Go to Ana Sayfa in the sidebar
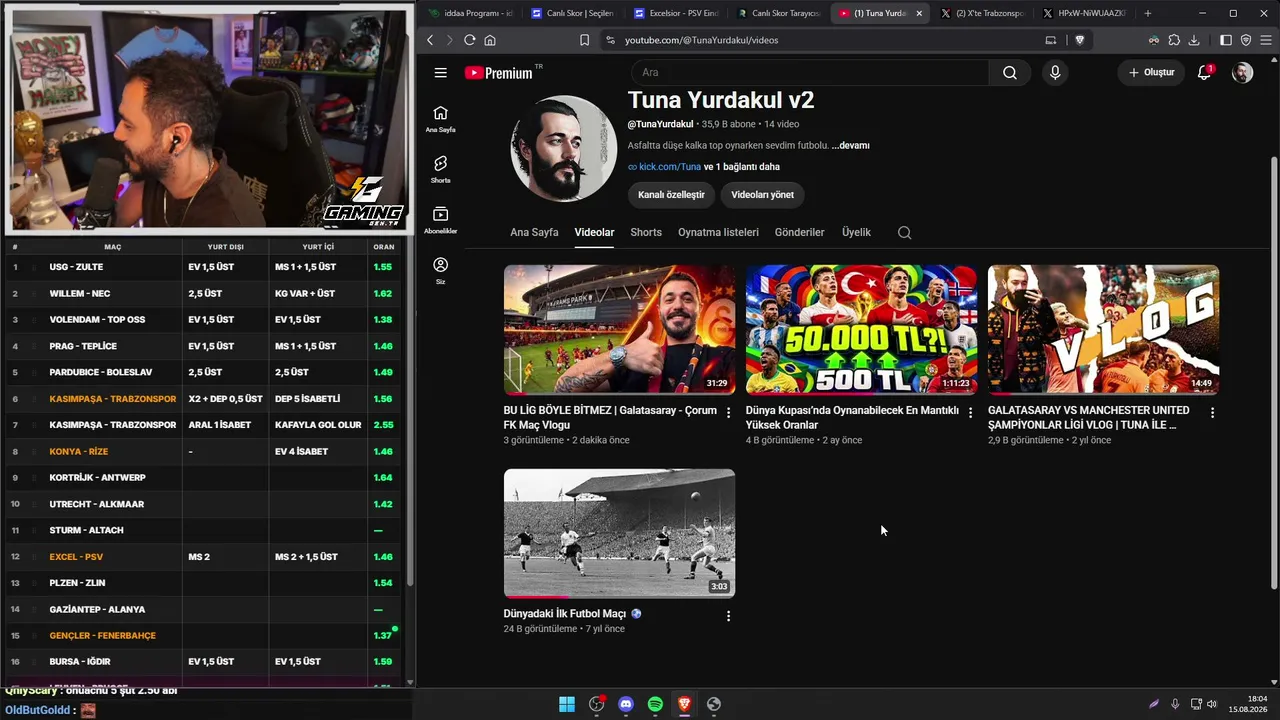 [x=440, y=118]
